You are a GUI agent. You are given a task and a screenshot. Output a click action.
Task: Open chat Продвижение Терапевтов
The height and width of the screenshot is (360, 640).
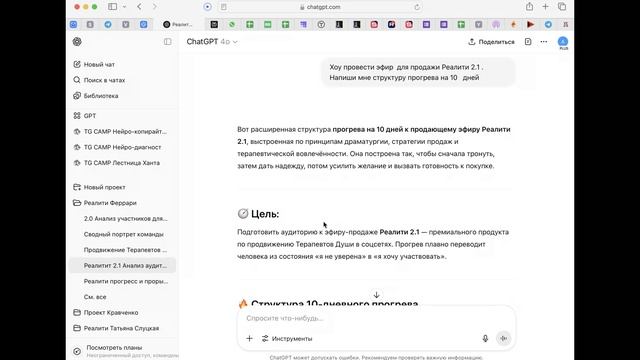pyautogui.click(x=125, y=250)
